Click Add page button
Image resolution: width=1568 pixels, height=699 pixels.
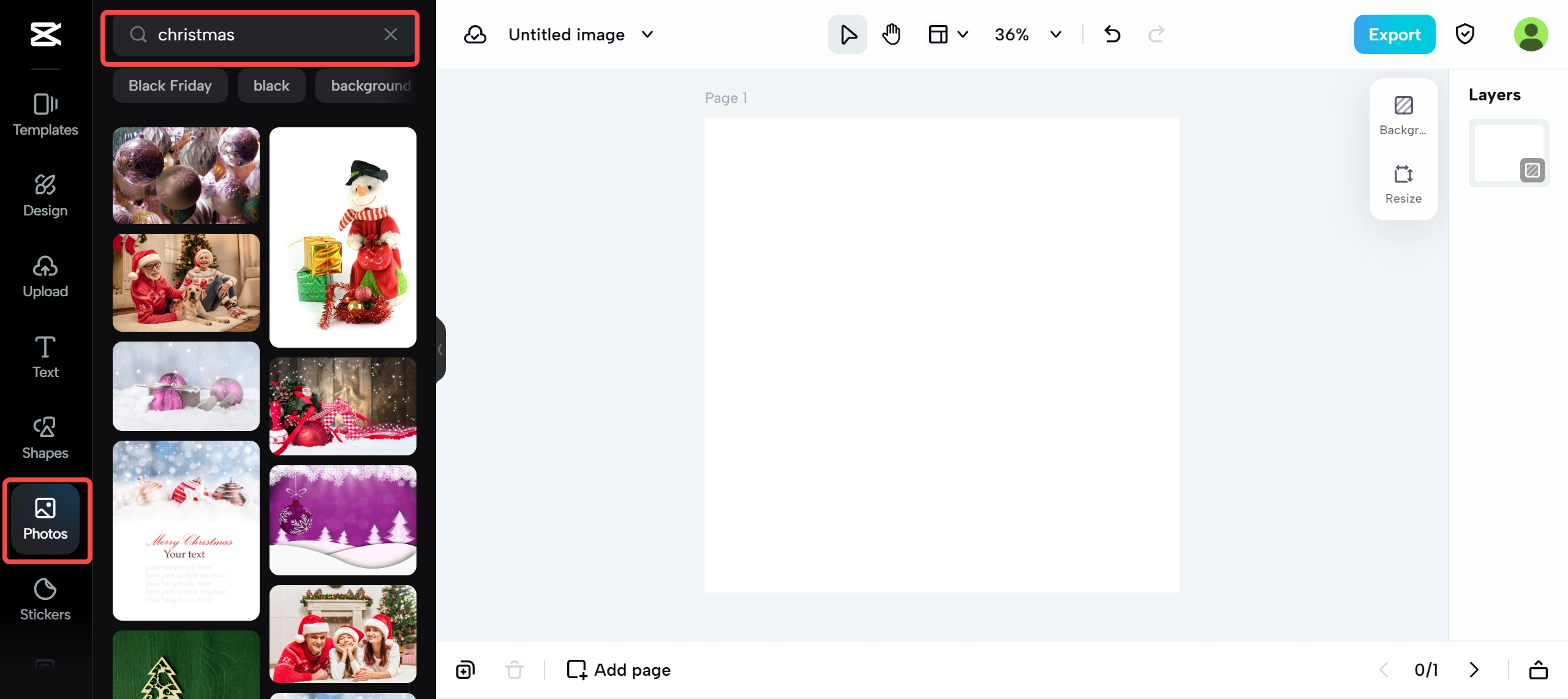[x=619, y=670]
